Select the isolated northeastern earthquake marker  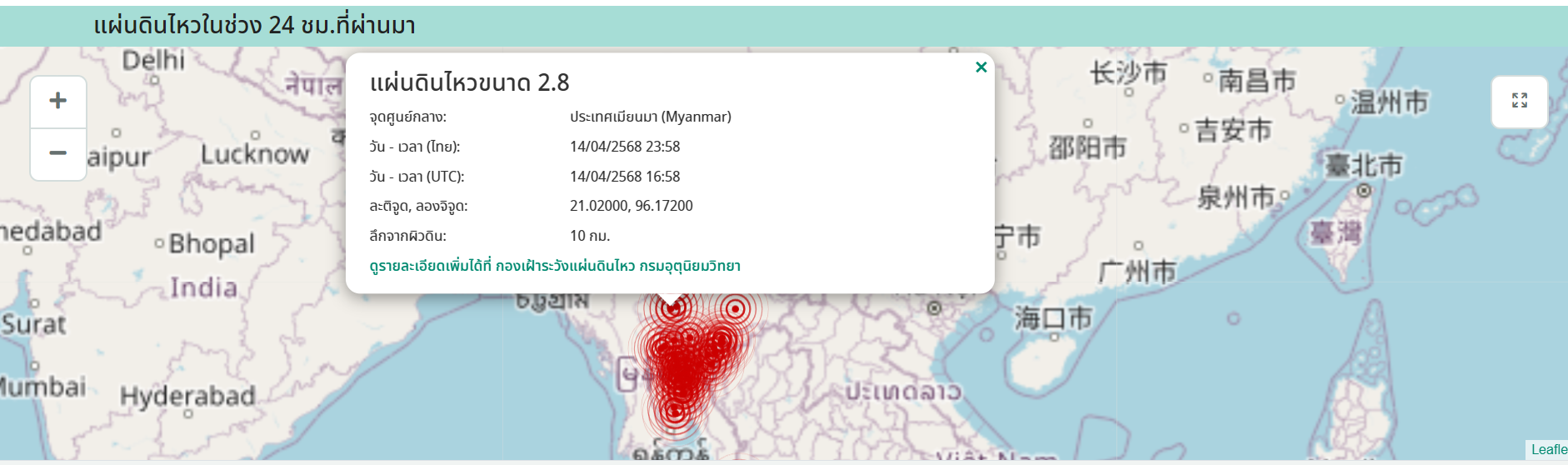point(735,309)
